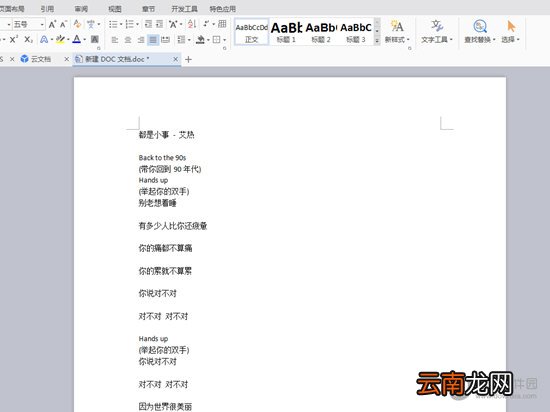Open paragraph dialog launcher corner icon
Image resolution: width=550 pixels, height=412 pixels.
pos(224,48)
